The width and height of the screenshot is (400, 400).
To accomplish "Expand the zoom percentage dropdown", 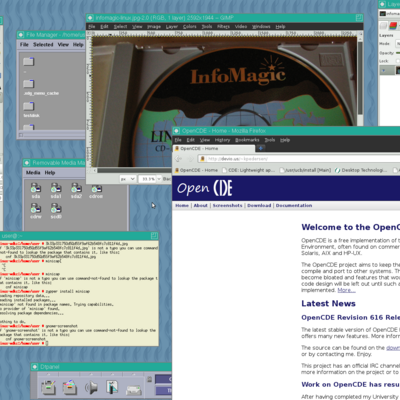I will coord(159,179).
